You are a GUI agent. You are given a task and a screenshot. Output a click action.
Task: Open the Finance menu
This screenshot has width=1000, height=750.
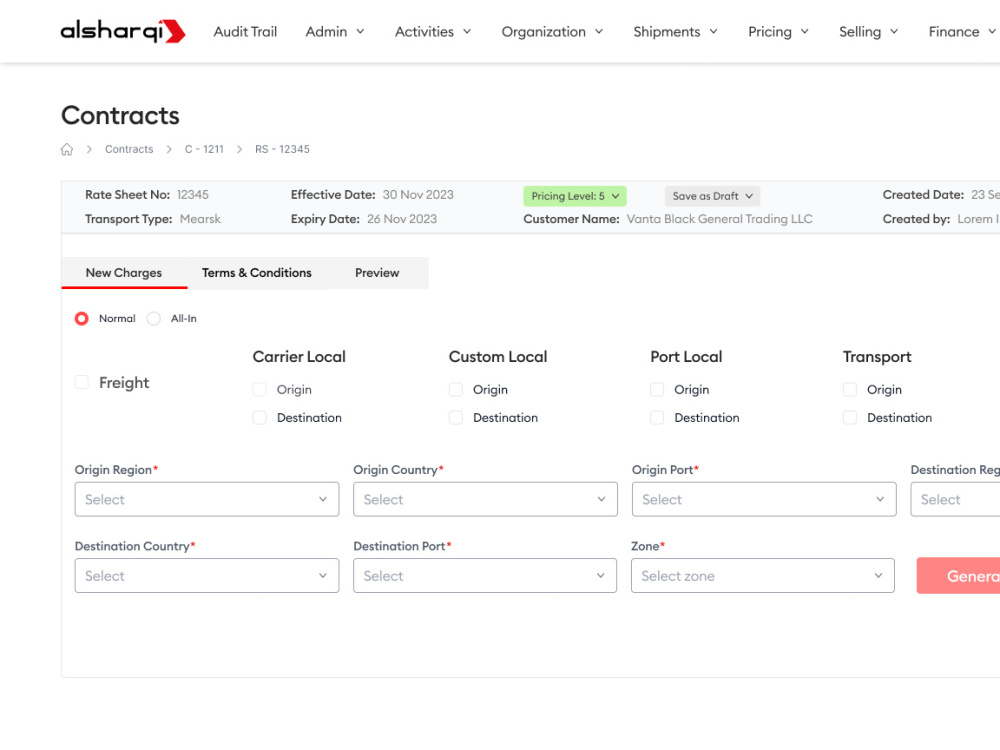click(x=962, y=32)
